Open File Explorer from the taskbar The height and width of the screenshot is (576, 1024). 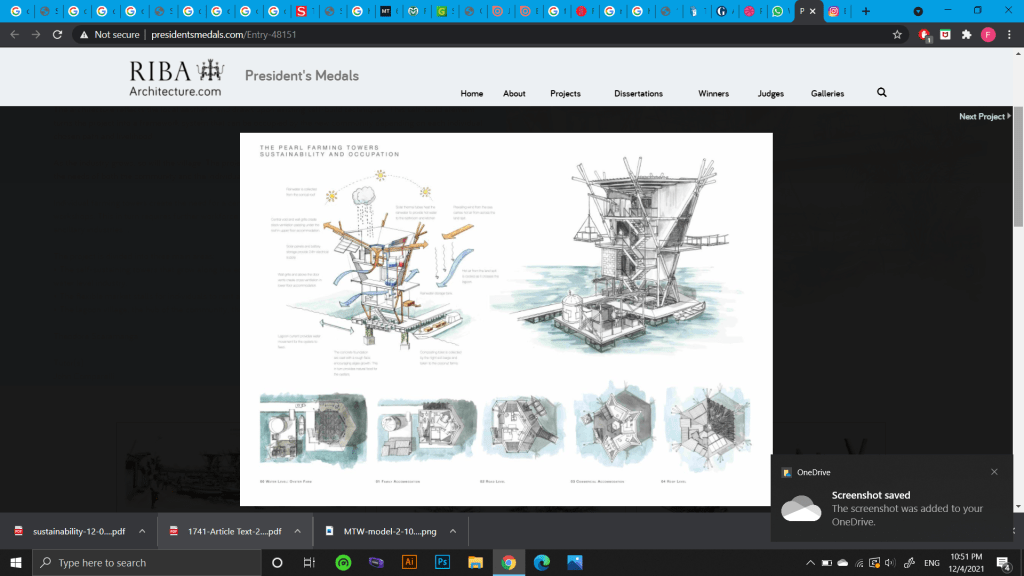pos(475,562)
